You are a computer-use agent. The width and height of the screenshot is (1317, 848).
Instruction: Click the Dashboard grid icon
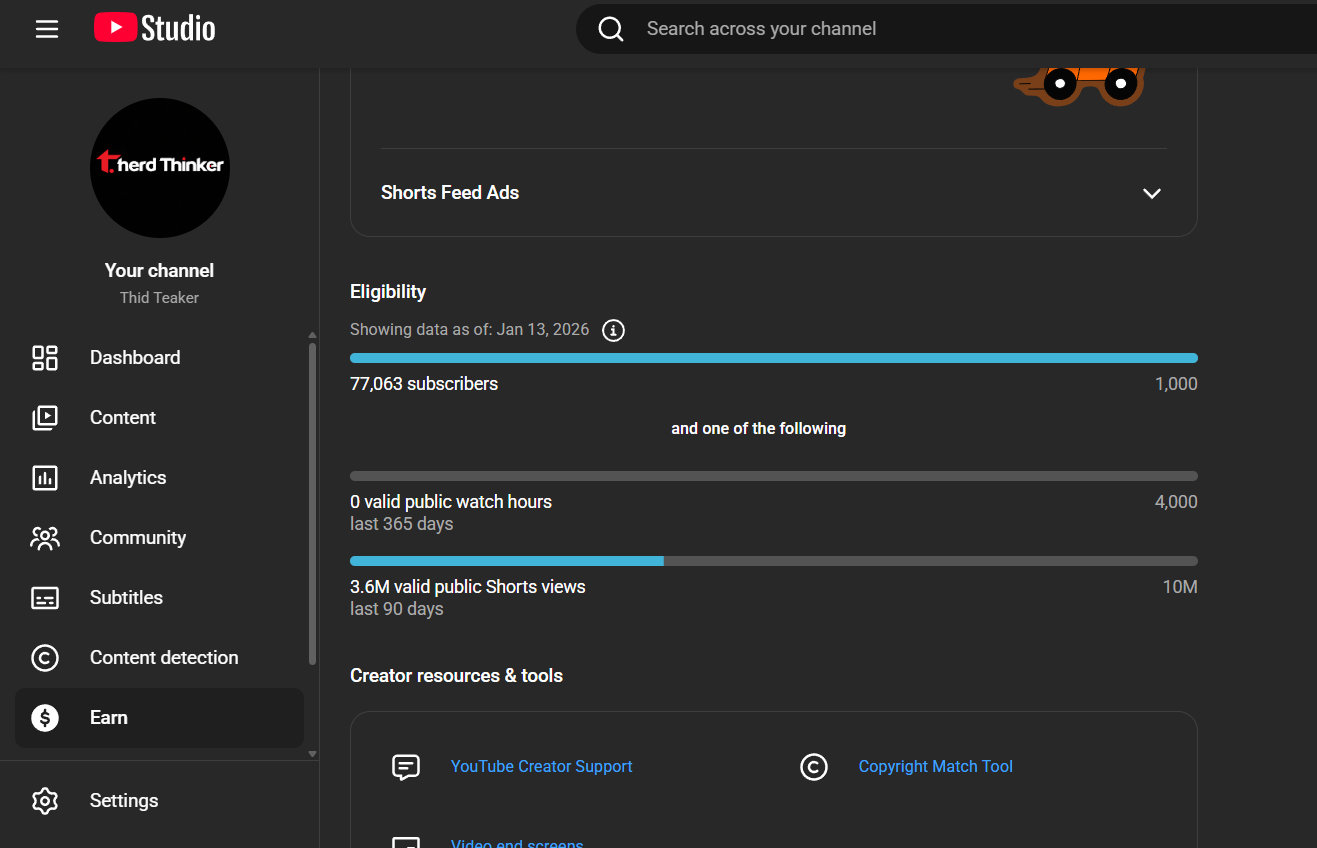coord(45,358)
